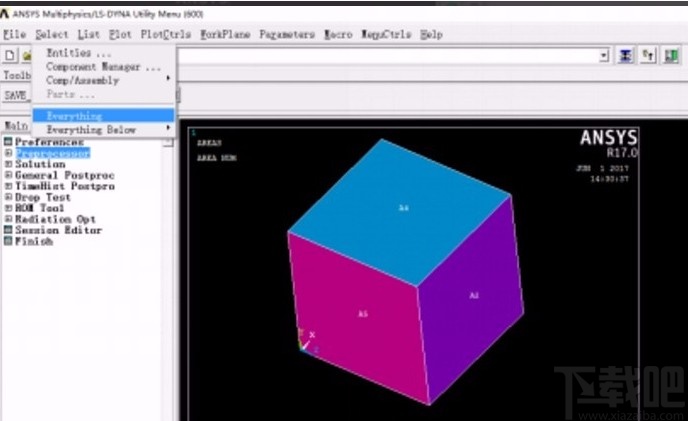The width and height of the screenshot is (688, 421).
Task: Open the Help menu
Action: click(431, 34)
